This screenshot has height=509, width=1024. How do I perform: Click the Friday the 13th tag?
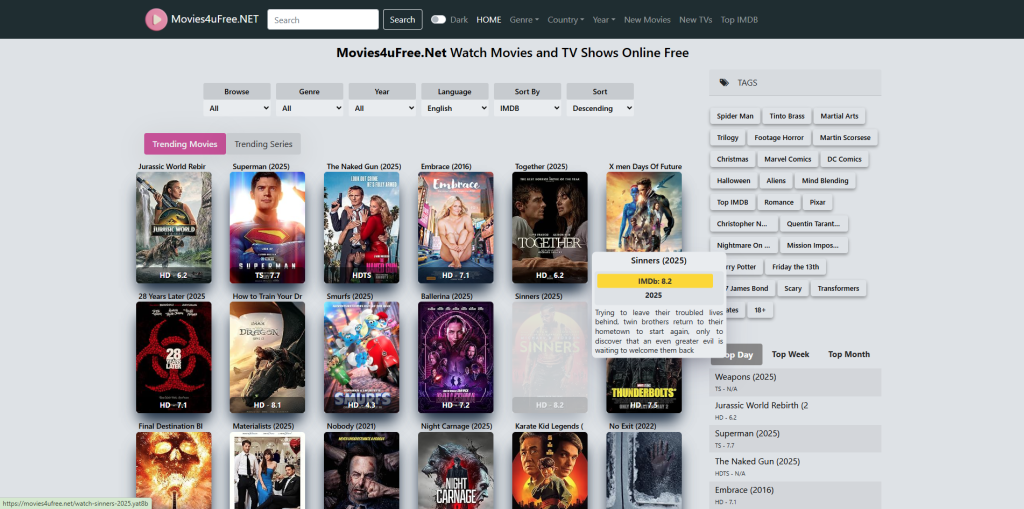795,267
